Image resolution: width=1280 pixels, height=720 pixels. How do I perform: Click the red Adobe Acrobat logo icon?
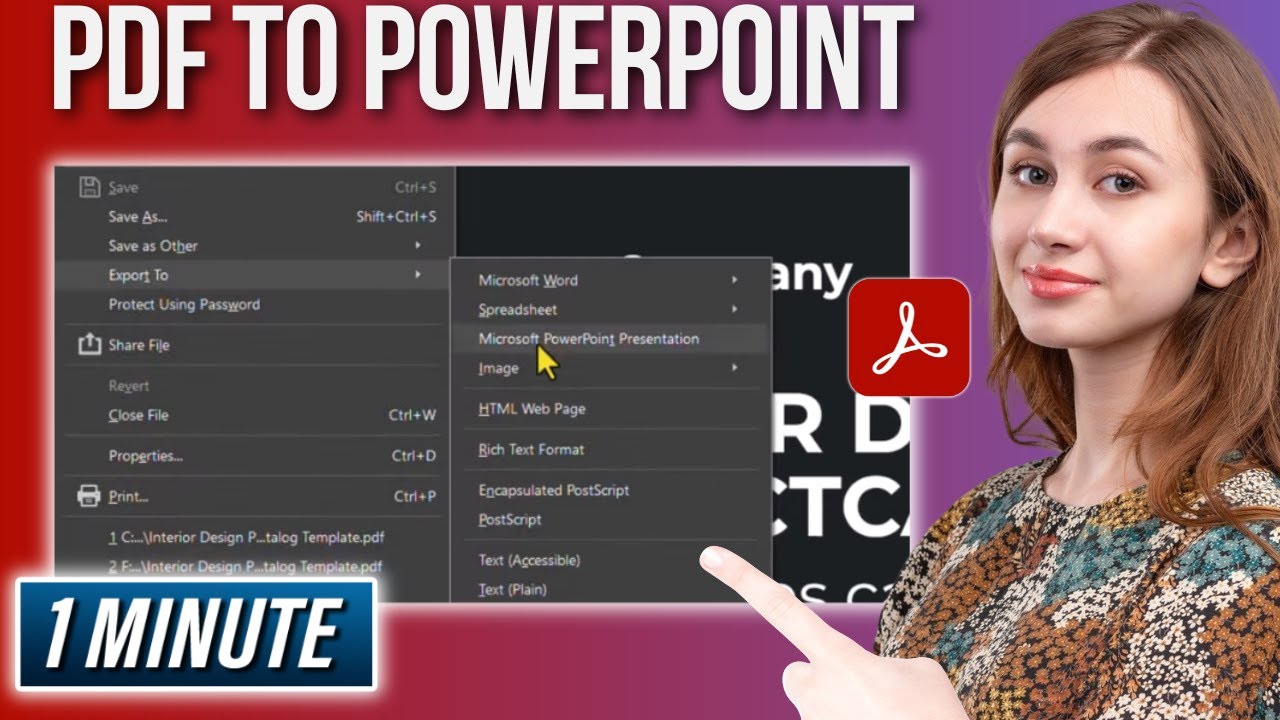click(x=909, y=338)
